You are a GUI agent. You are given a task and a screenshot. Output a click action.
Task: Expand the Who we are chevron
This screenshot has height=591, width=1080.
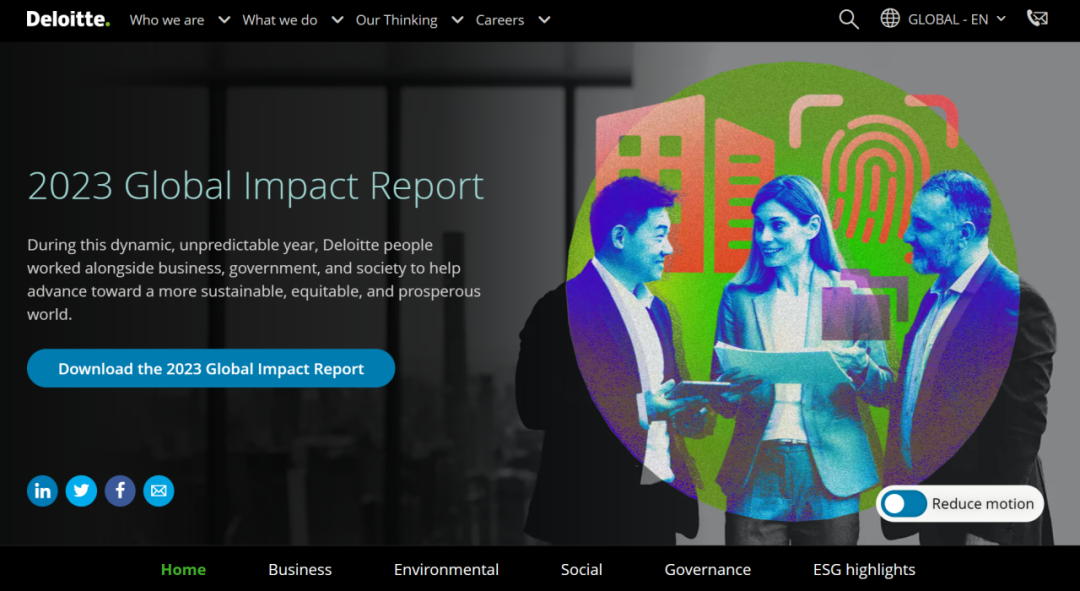[x=224, y=20]
